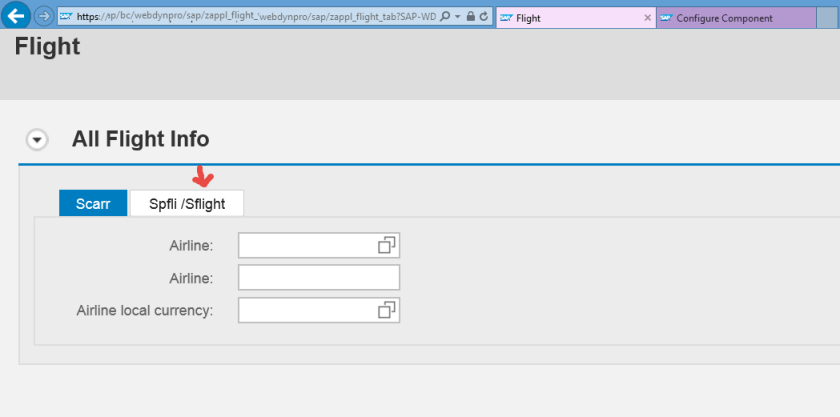The width and height of the screenshot is (840, 417).
Task: Switch to the Flight browser tab
Action: click(575, 18)
